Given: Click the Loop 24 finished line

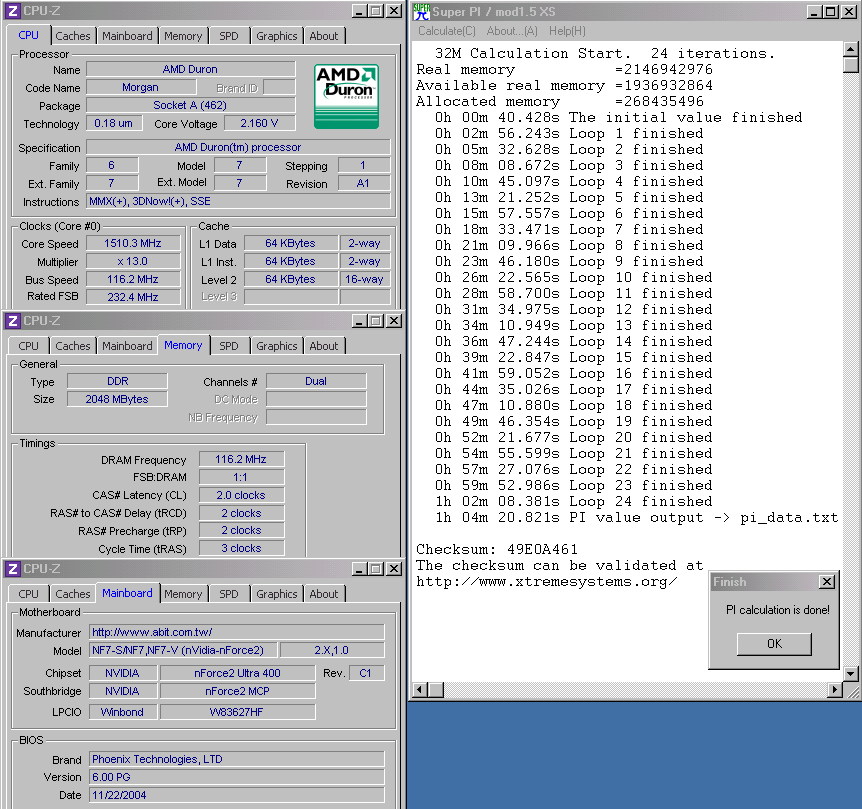Looking at the screenshot, I should (x=574, y=501).
